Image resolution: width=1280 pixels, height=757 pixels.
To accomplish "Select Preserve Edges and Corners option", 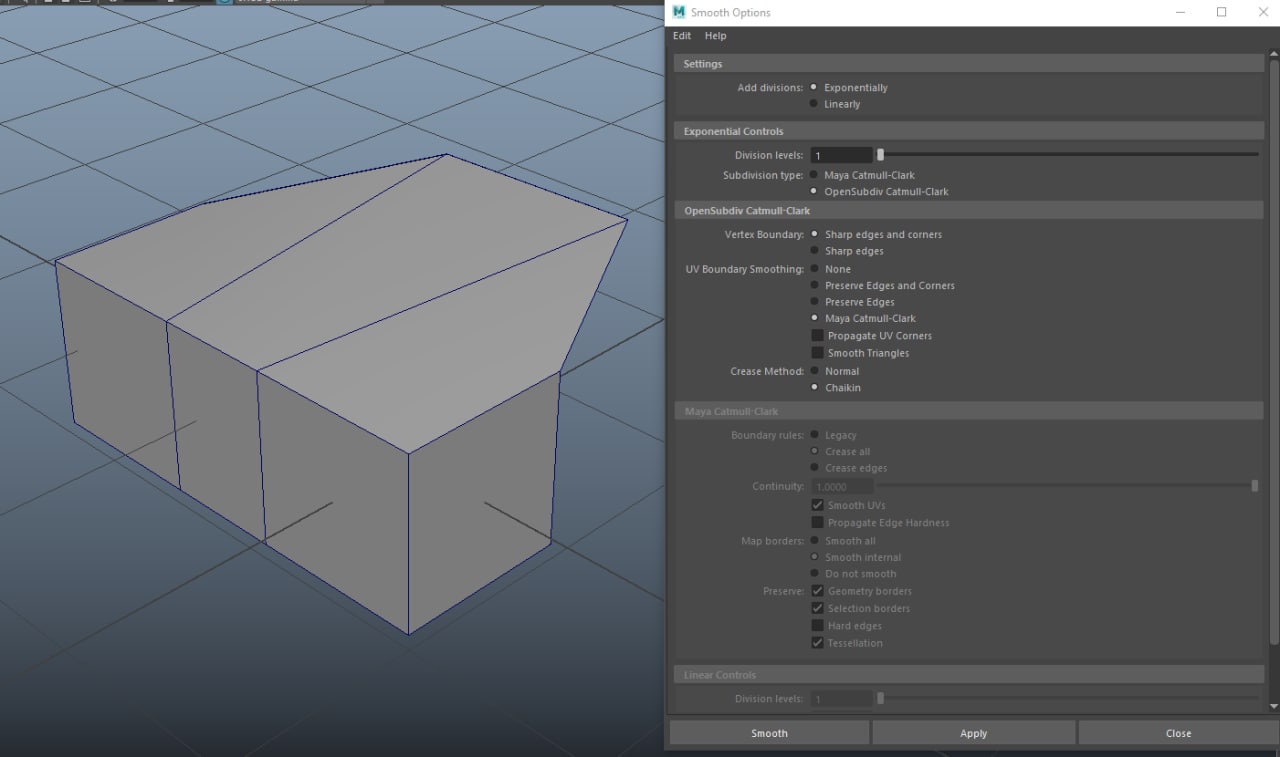I will (814, 285).
